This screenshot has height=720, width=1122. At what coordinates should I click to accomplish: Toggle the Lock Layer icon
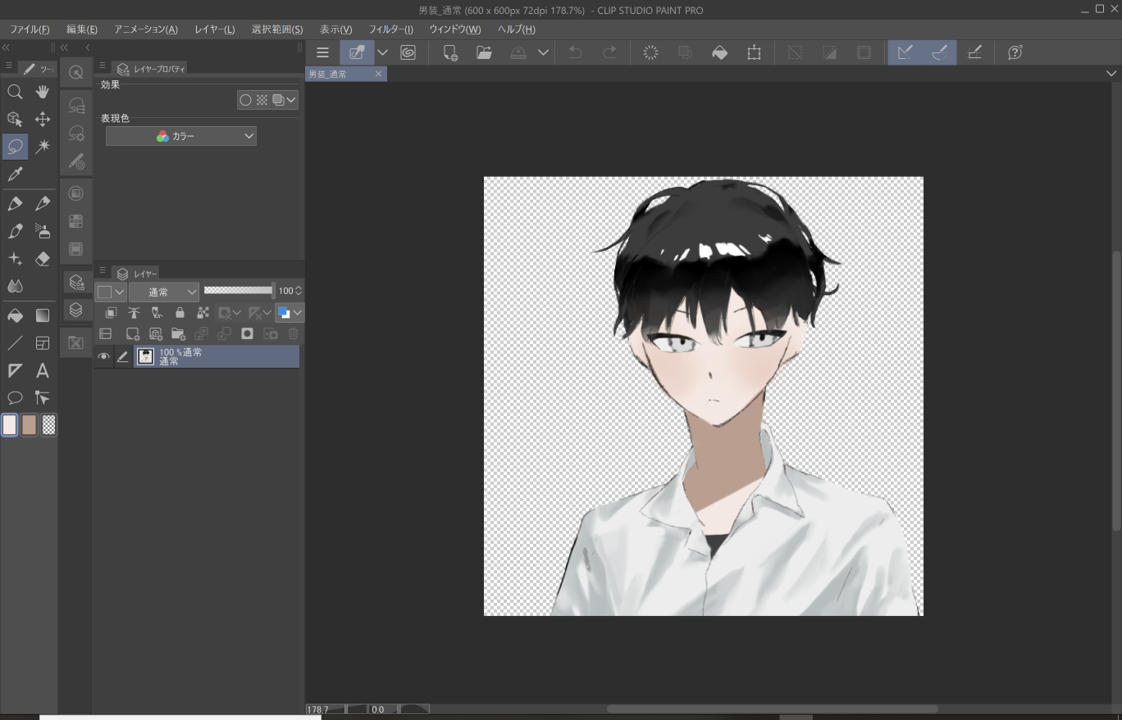(x=180, y=313)
